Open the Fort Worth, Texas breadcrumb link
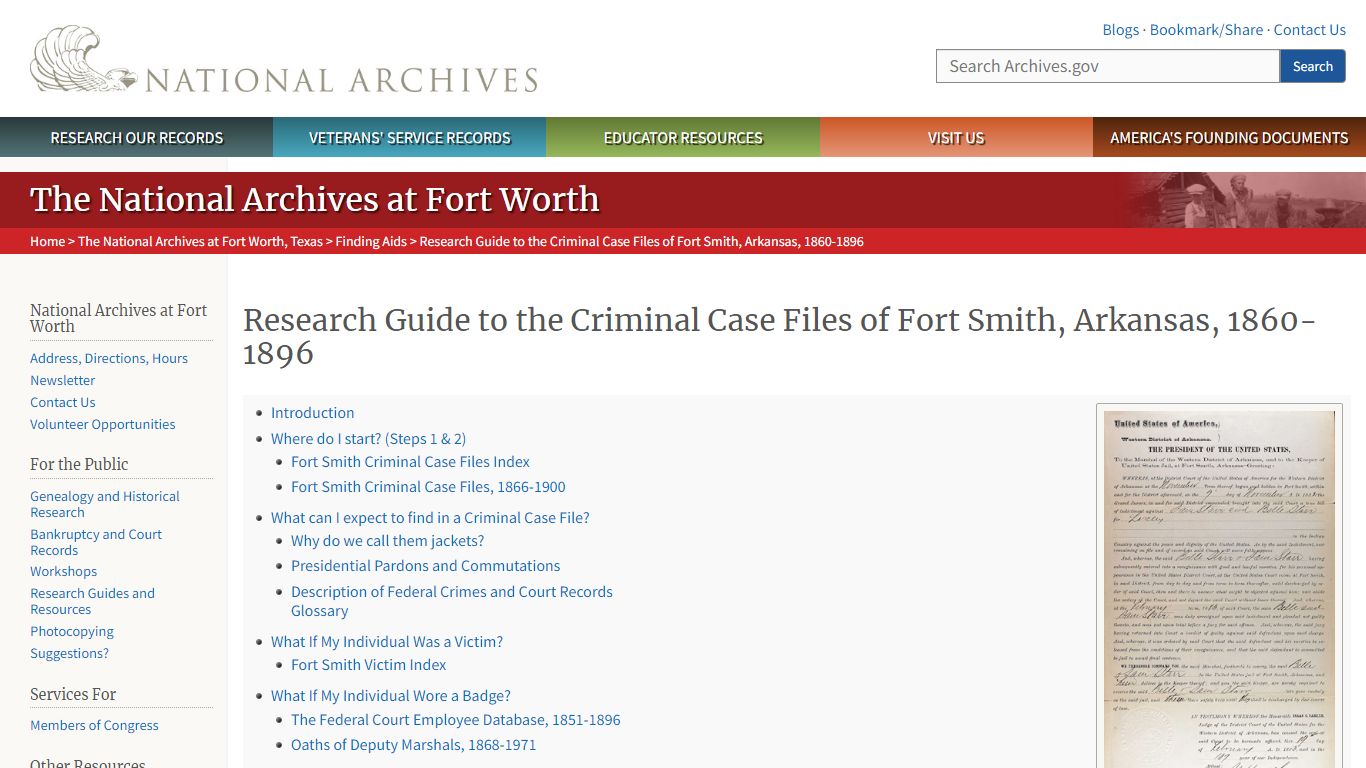The height and width of the screenshot is (768, 1366). 201,241
